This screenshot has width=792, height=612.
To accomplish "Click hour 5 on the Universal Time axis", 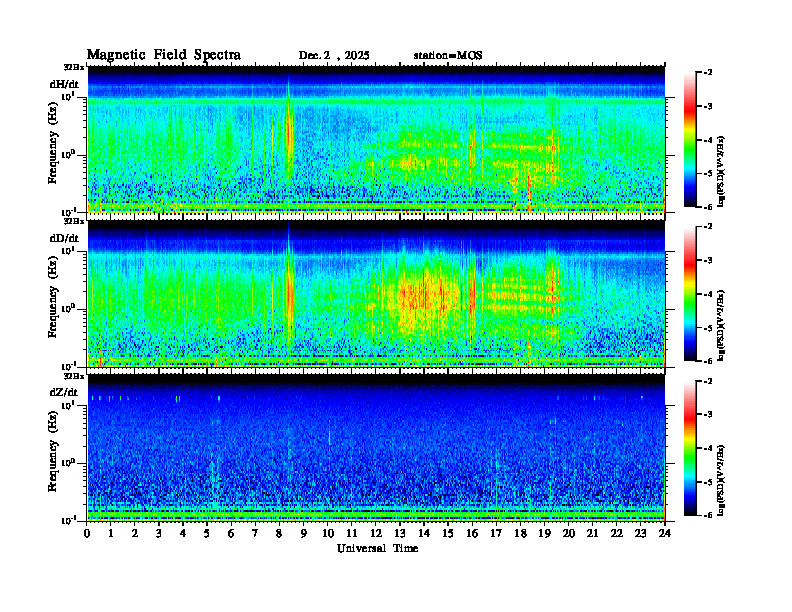I will (x=207, y=533).
